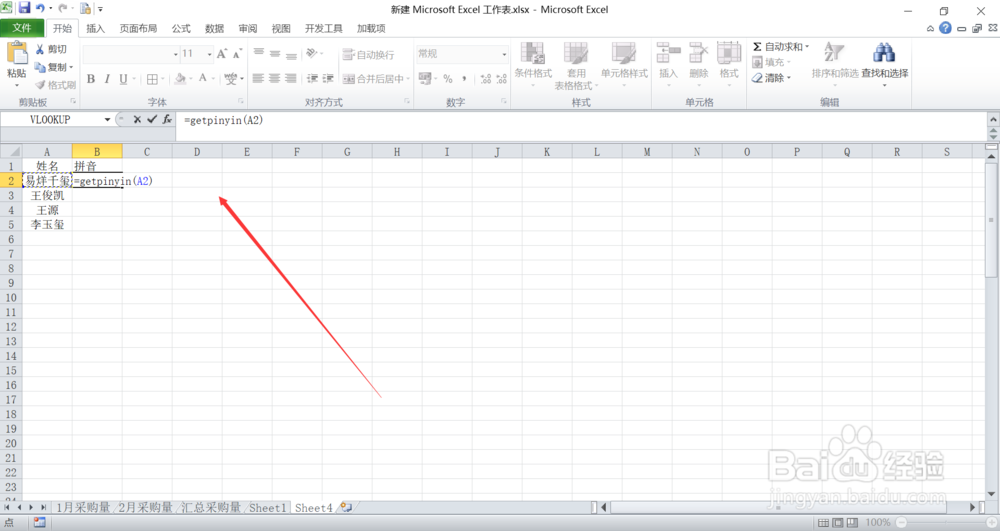
Task: Click AutoSum (自动求和) button
Action: [779, 47]
